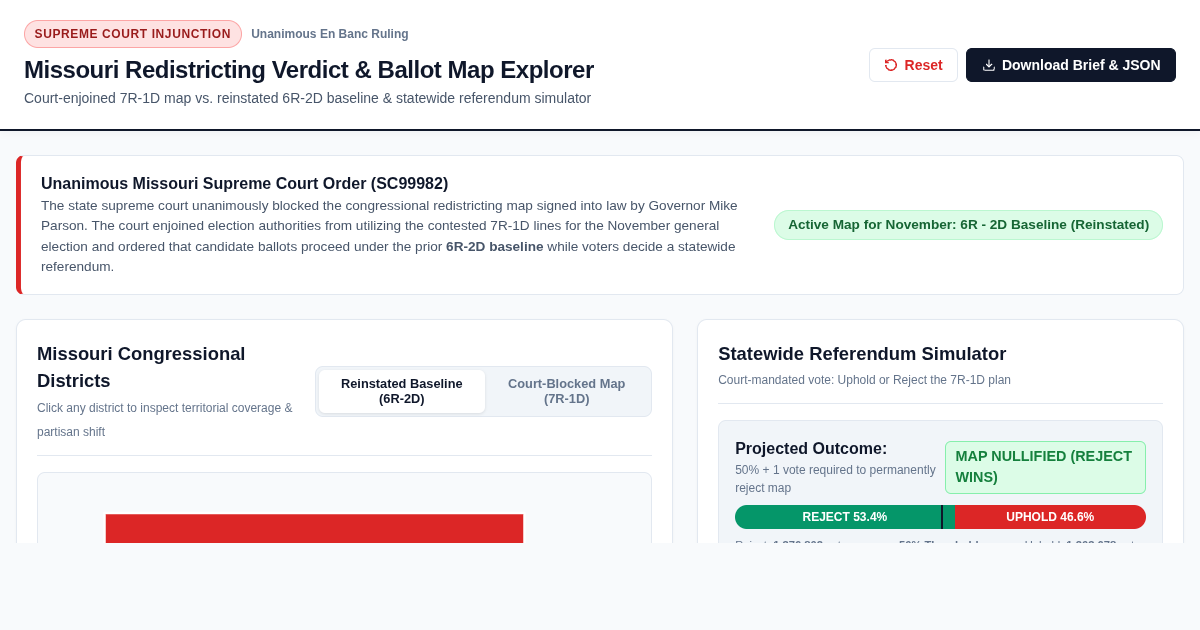The width and height of the screenshot is (1200, 630).
Task: Click the Statewide Referendum Simulator heading
Action: (x=862, y=354)
